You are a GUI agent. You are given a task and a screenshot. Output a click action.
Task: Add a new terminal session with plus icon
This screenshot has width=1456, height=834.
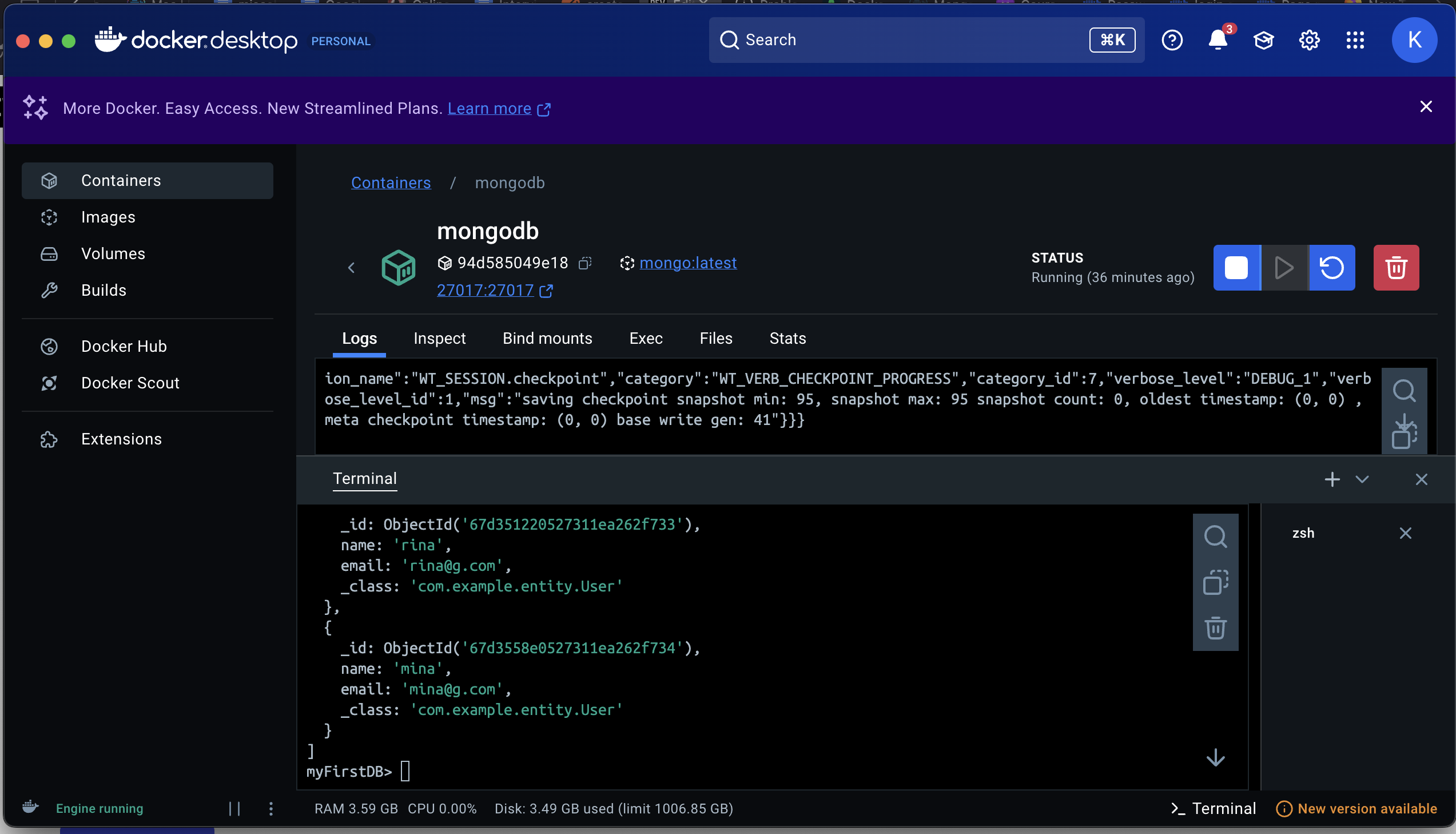coord(1332,479)
